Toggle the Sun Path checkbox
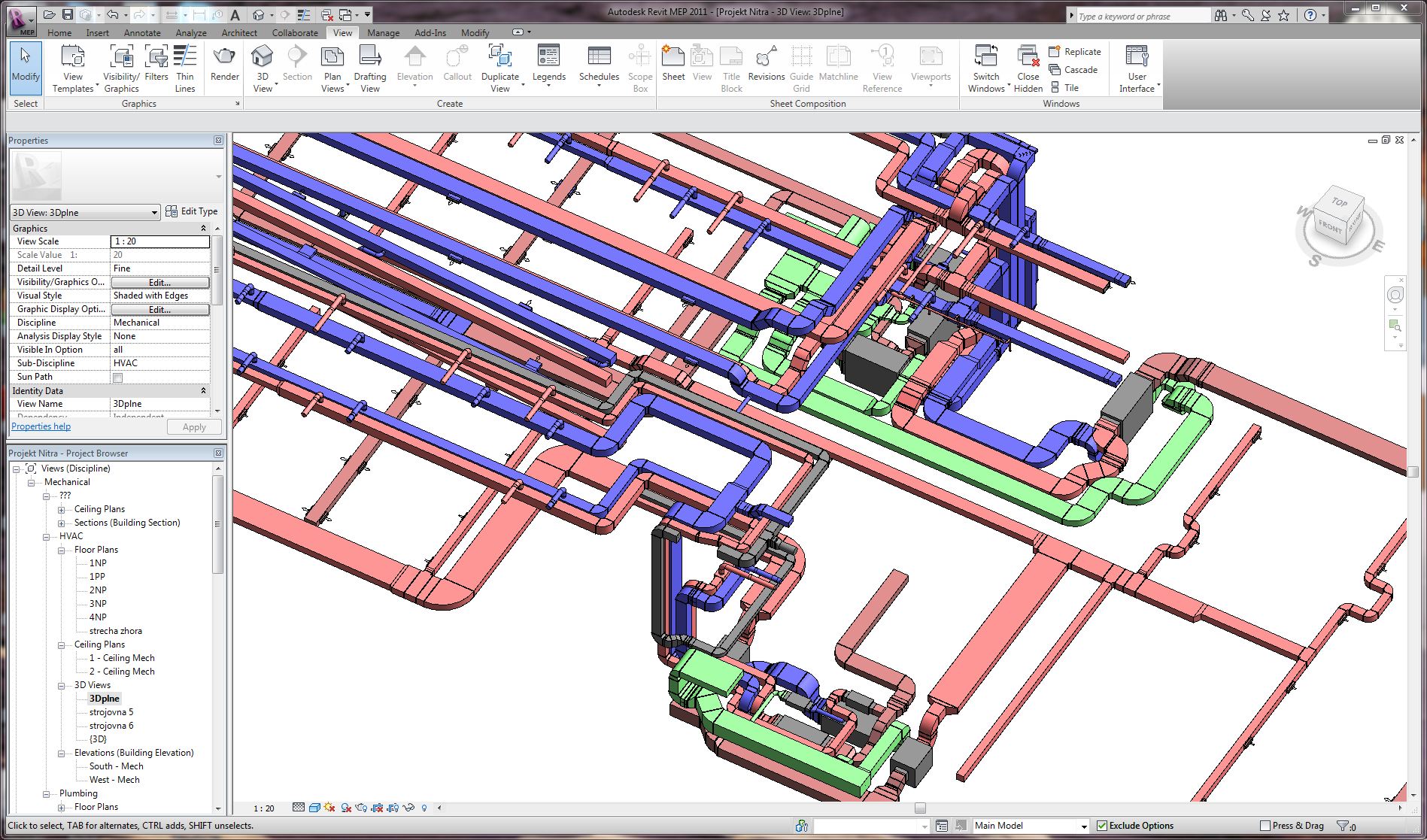The width and height of the screenshot is (1427, 840). point(118,378)
